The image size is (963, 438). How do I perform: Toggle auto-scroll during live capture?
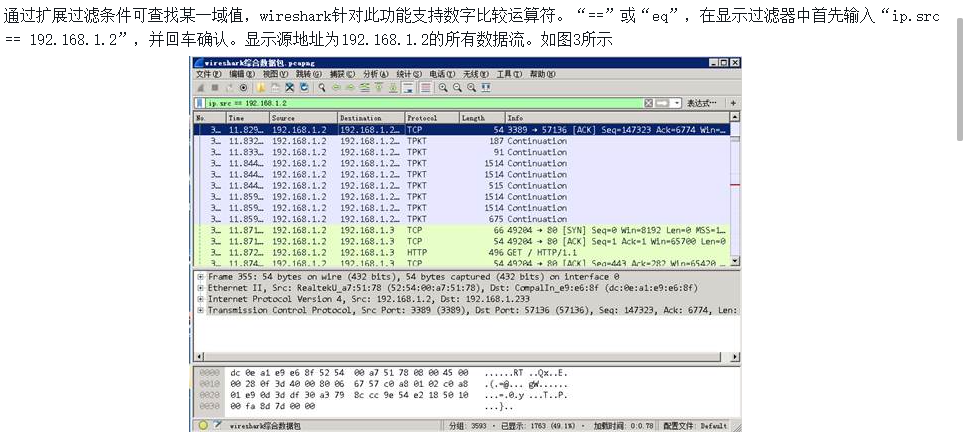[408, 88]
